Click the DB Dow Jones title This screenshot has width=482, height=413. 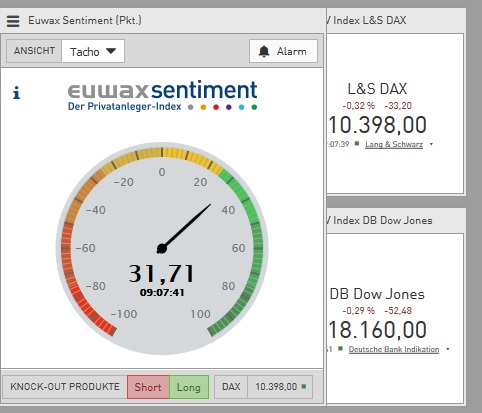(377, 294)
